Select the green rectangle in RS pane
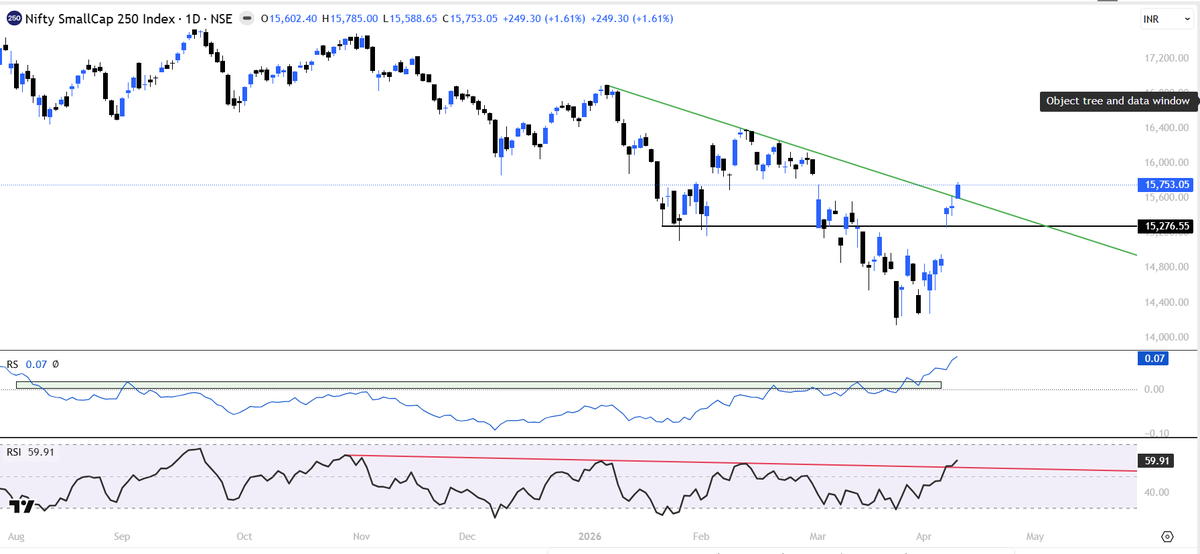This screenshot has height=554, width=1200. pyautogui.click(x=479, y=384)
